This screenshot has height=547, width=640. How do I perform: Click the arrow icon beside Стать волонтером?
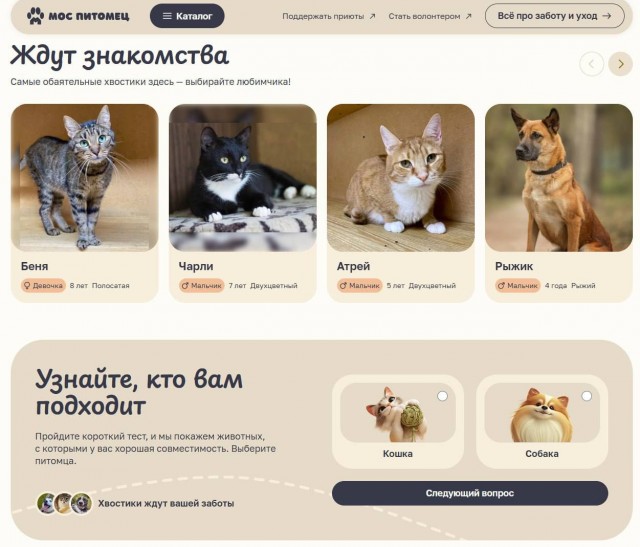pyautogui.click(x=469, y=16)
